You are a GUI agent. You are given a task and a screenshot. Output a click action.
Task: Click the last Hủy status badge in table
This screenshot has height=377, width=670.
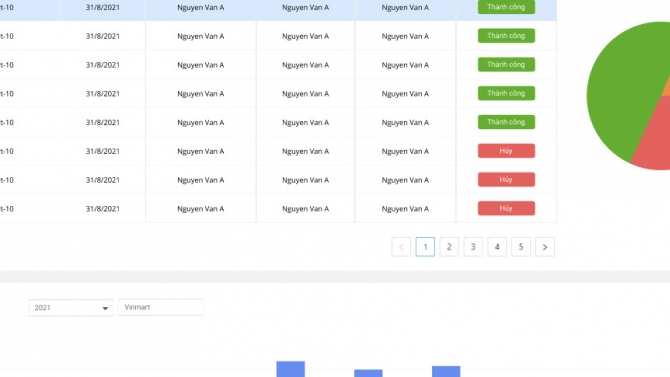click(x=506, y=208)
